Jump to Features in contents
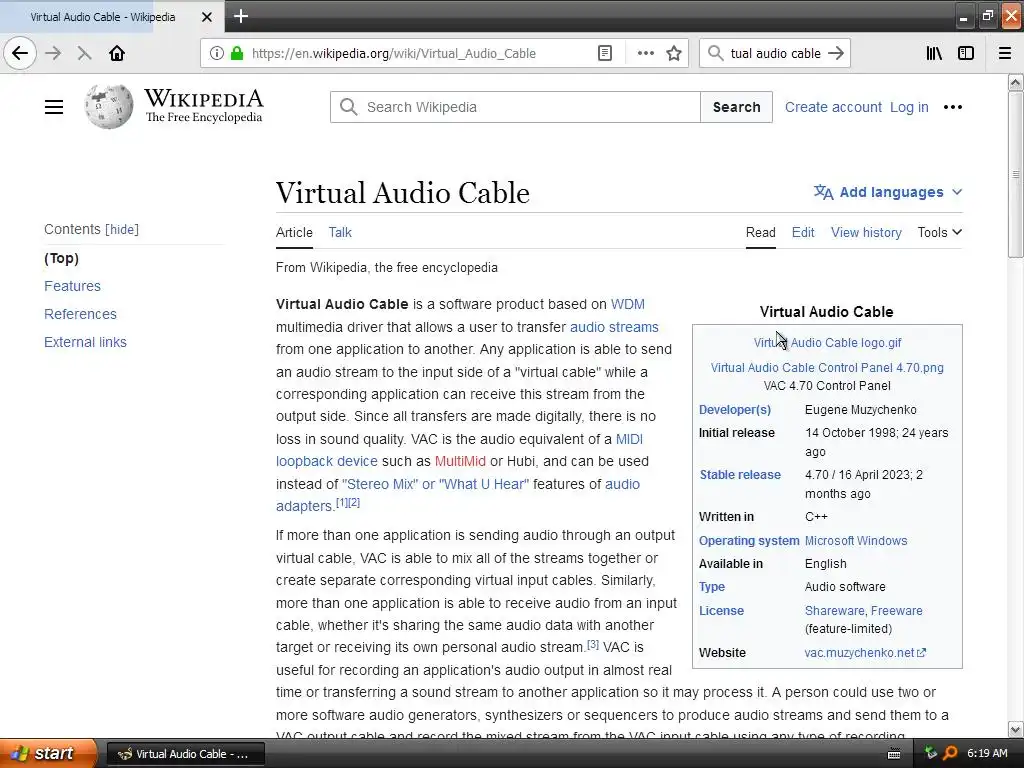Image resolution: width=1024 pixels, height=768 pixels. click(72, 286)
